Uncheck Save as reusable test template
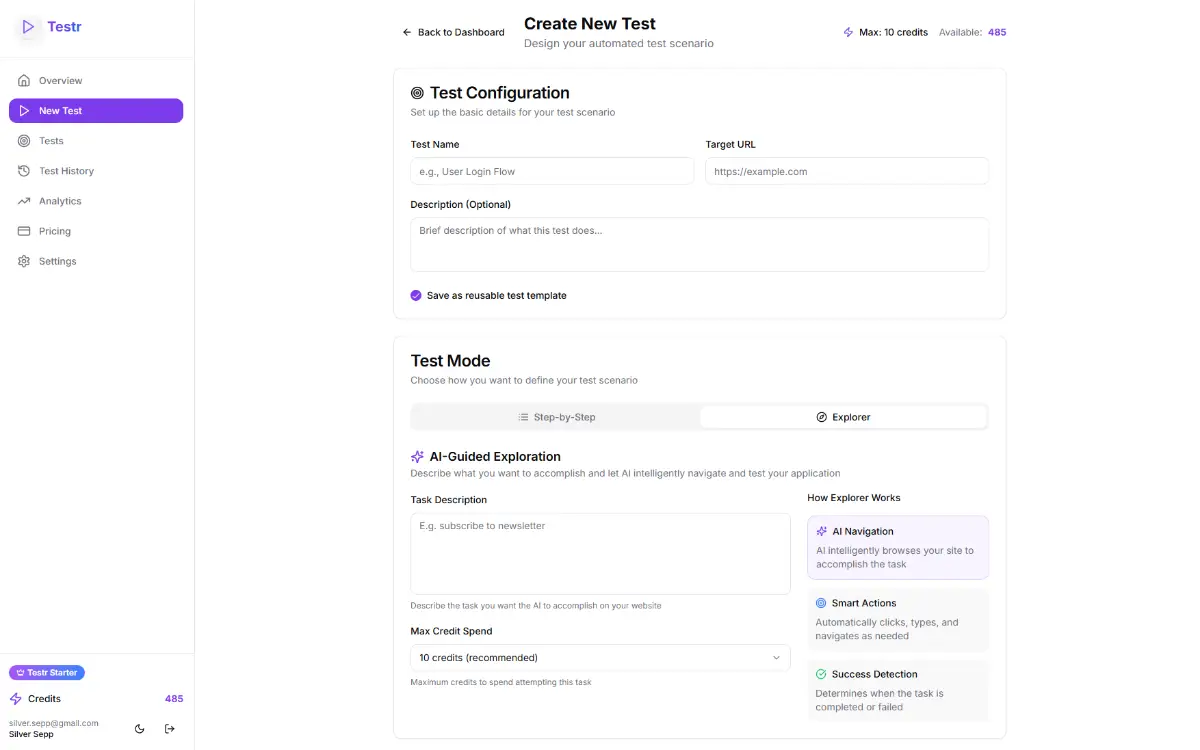1200x750 pixels. click(x=416, y=296)
